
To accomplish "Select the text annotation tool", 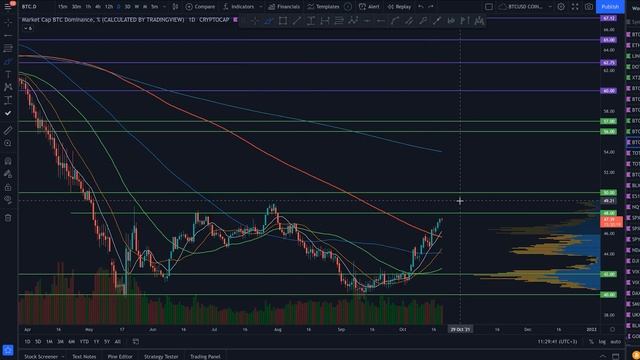I will tap(8, 74).
